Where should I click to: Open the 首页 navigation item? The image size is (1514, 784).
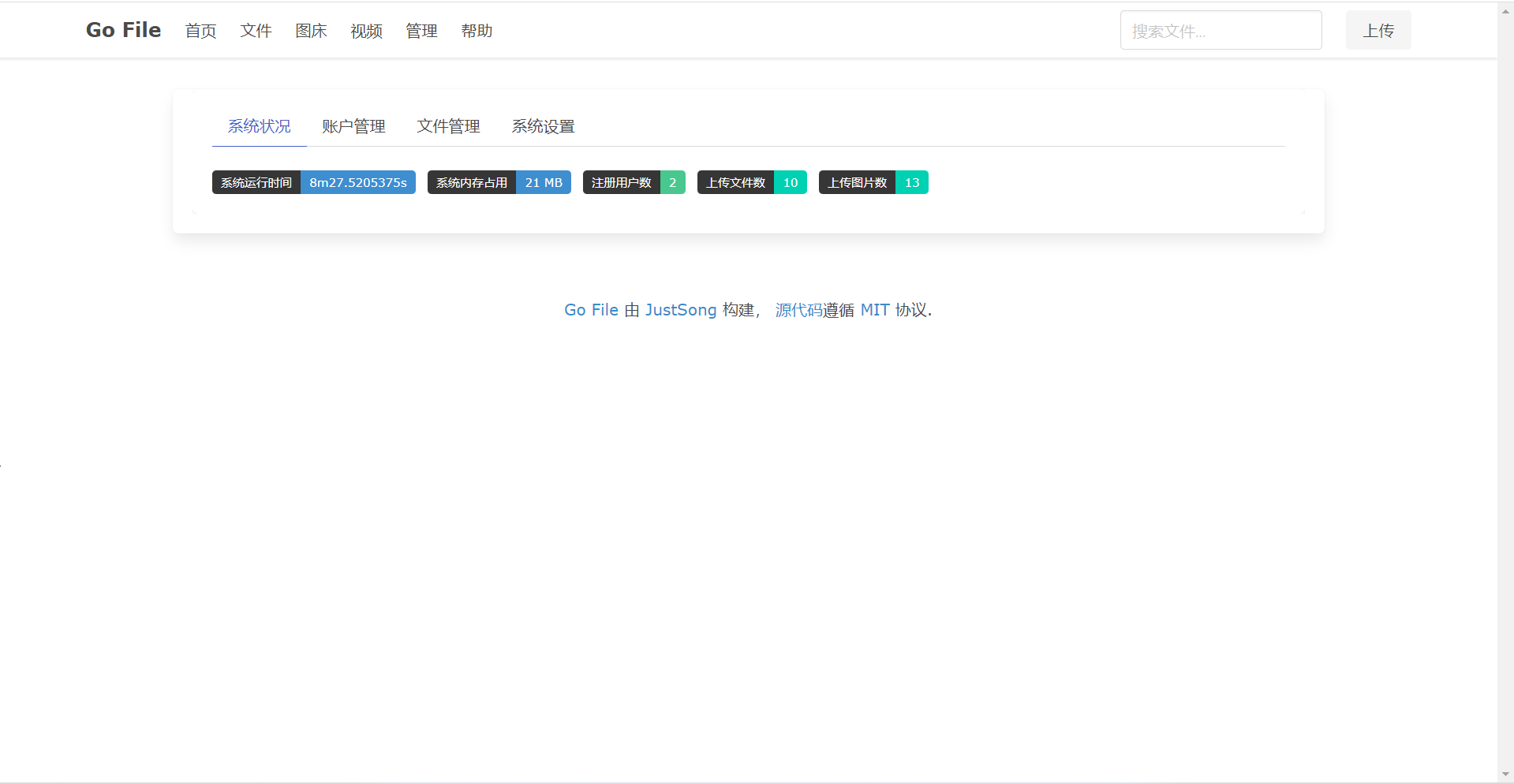200,31
